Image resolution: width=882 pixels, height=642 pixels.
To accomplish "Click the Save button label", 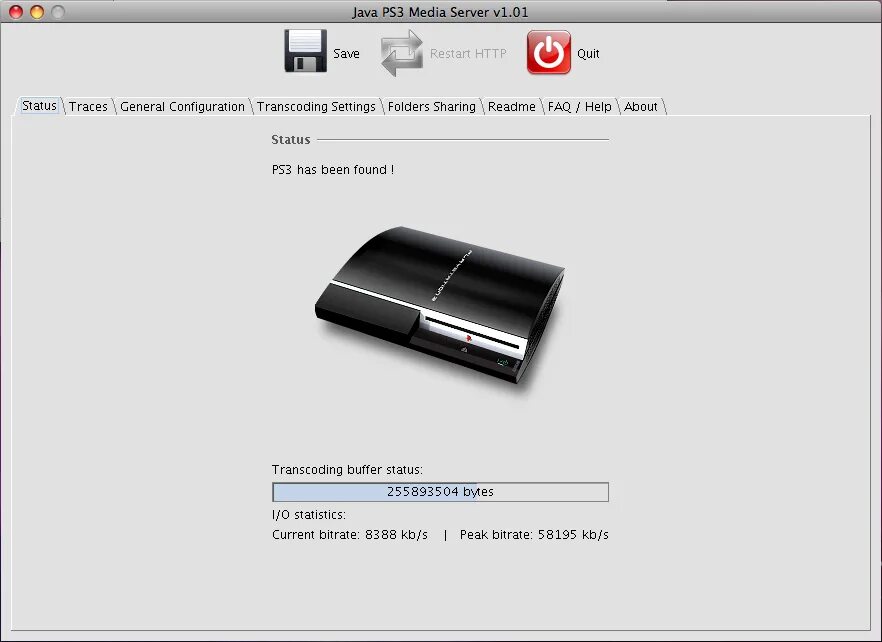I will [346, 53].
